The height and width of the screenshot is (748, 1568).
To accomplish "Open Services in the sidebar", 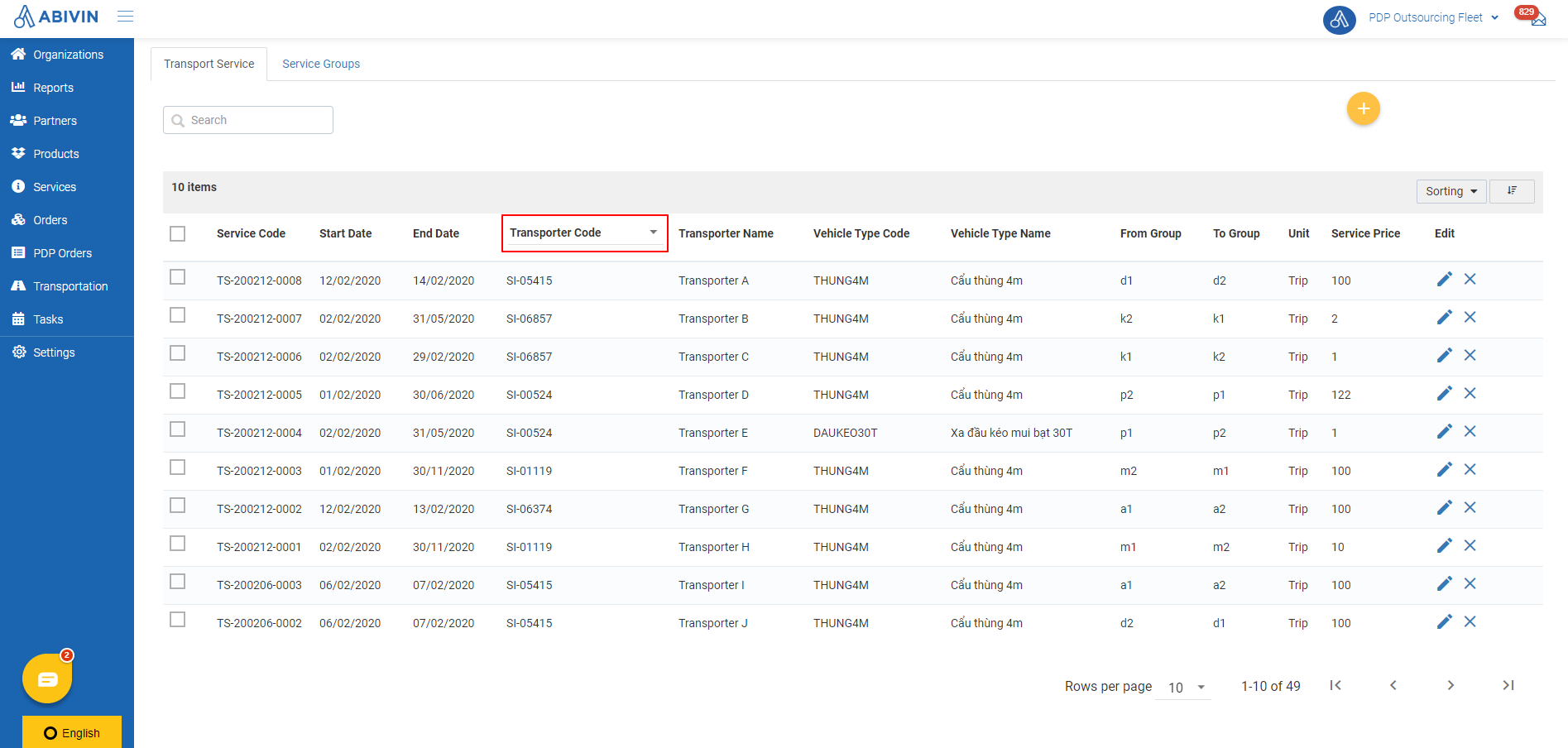I will click(x=67, y=187).
